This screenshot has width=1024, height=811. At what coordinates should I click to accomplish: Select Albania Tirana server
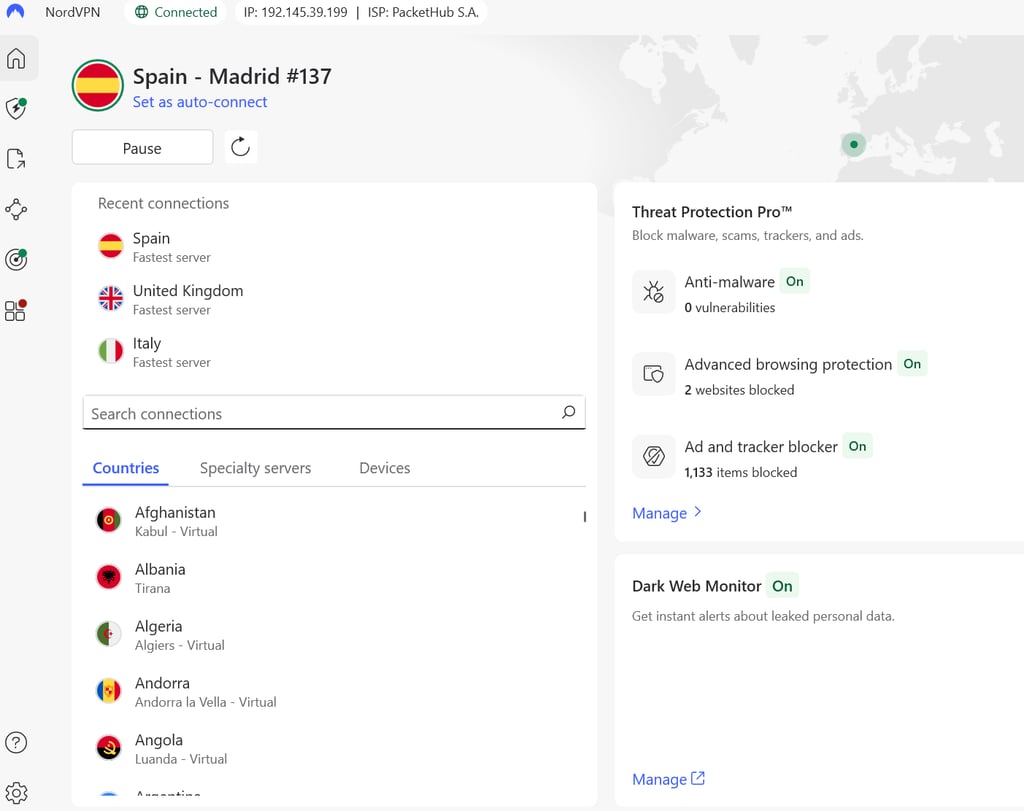(x=334, y=578)
